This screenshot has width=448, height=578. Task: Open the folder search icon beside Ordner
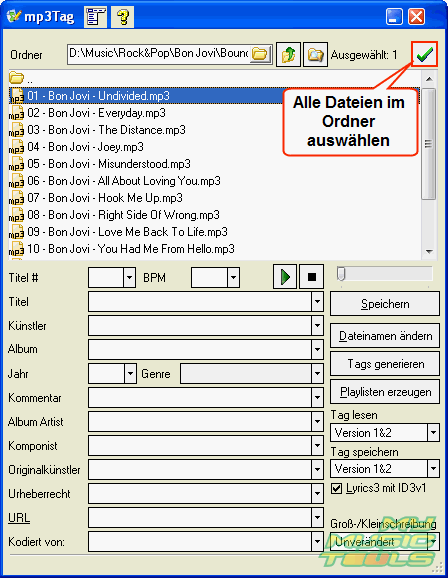click(315, 55)
